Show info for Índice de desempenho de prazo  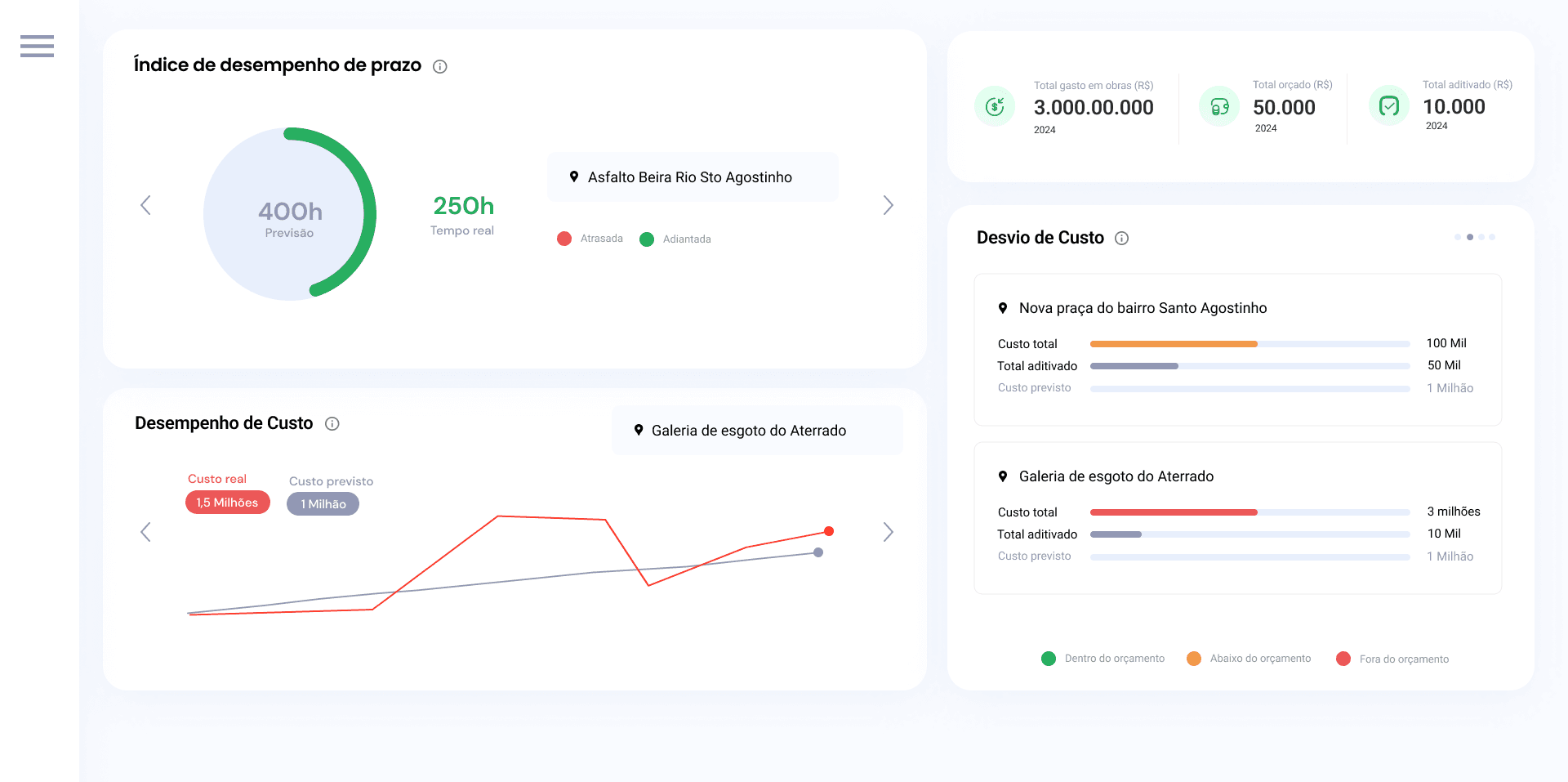click(440, 67)
